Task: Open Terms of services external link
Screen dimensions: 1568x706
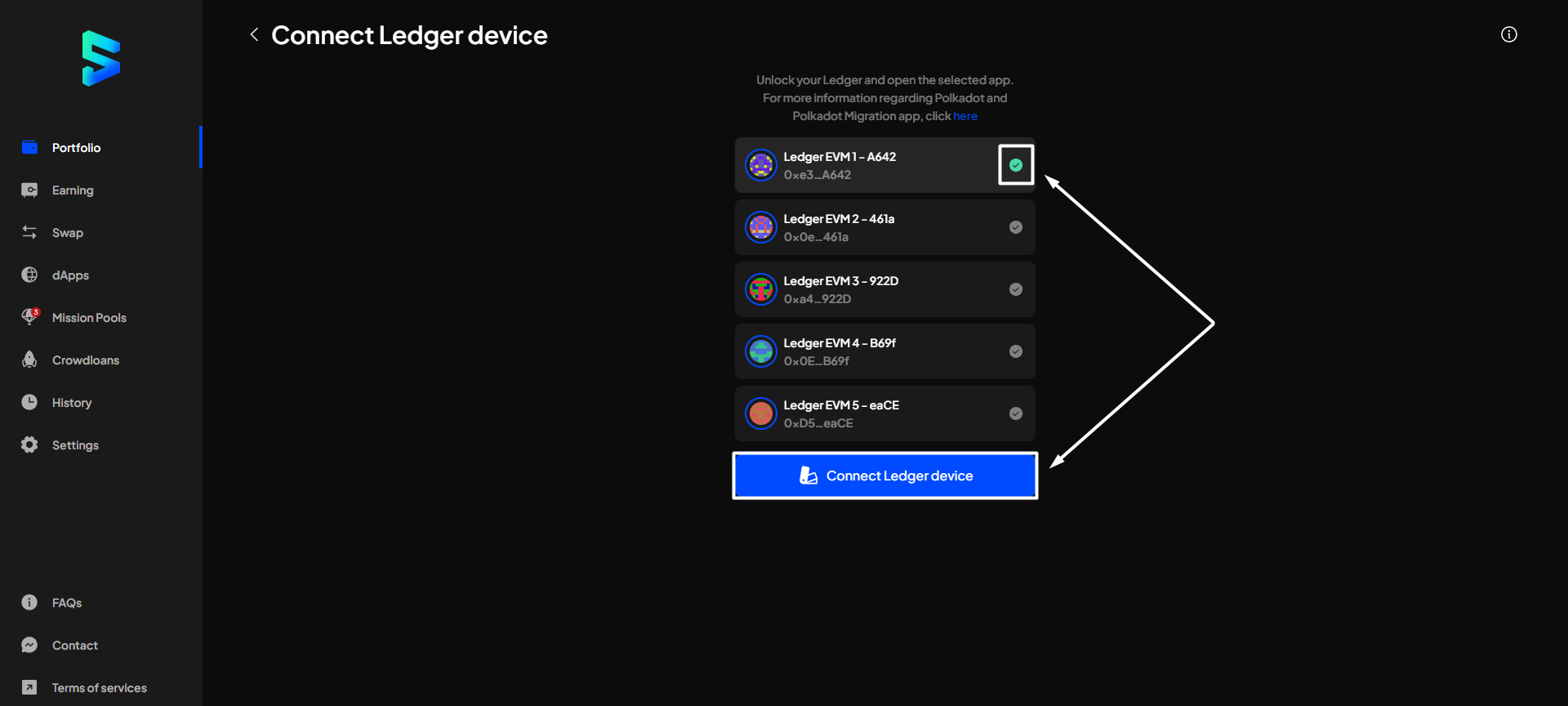Action: (99, 688)
